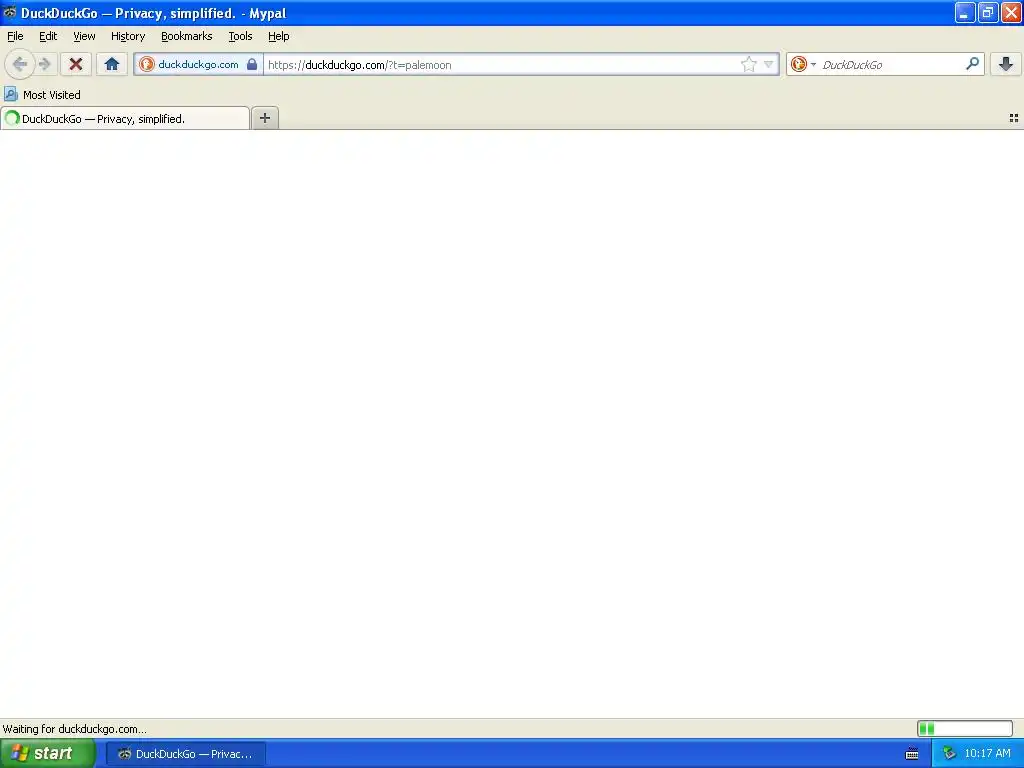Open the History menu

click(128, 36)
